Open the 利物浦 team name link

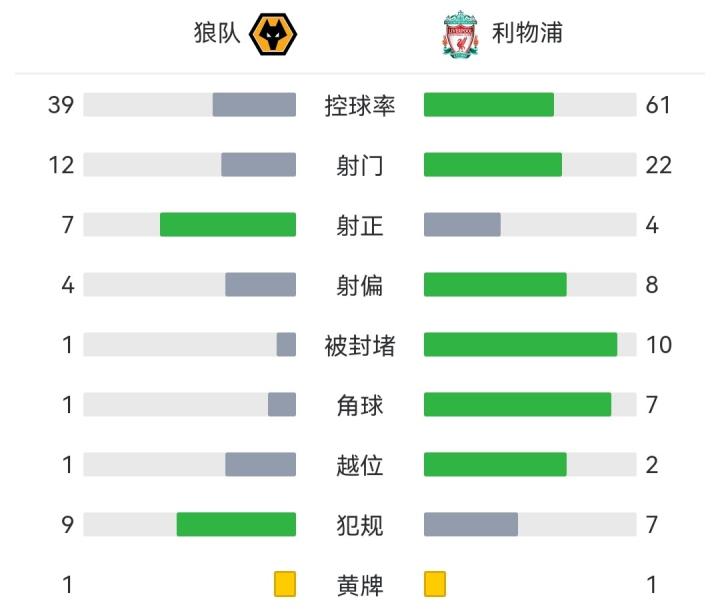coord(527,33)
